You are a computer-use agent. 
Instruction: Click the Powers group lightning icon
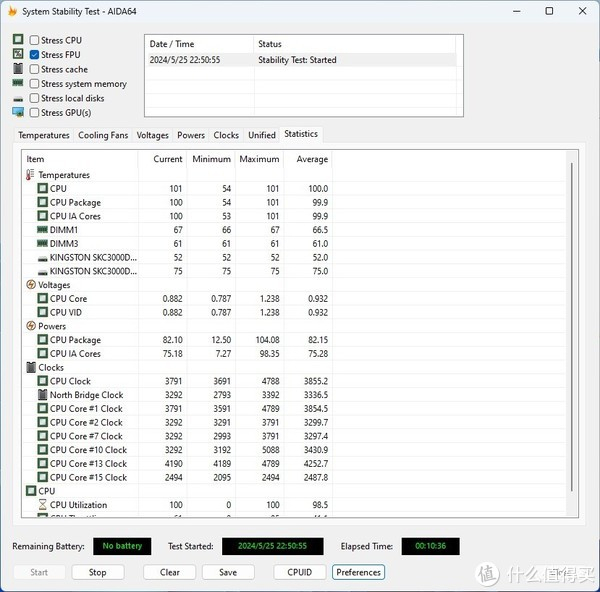coord(31,326)
